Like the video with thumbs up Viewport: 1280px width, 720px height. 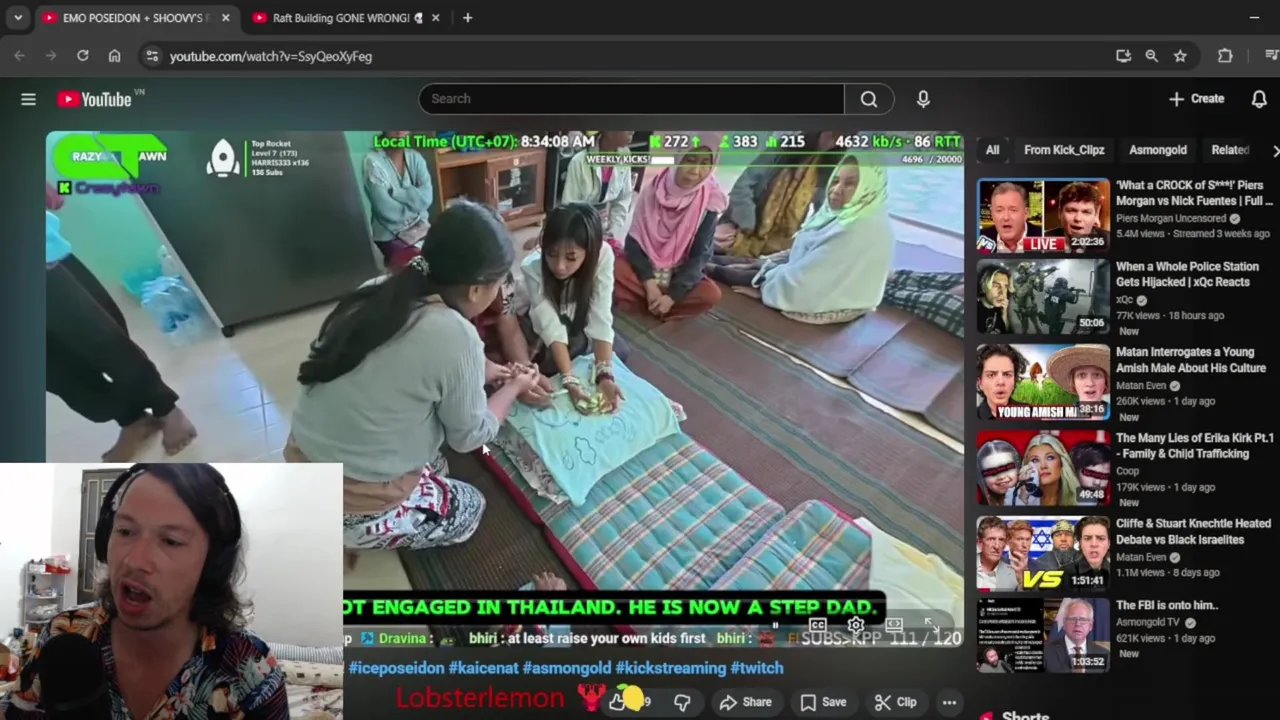[x=617, y=702]
